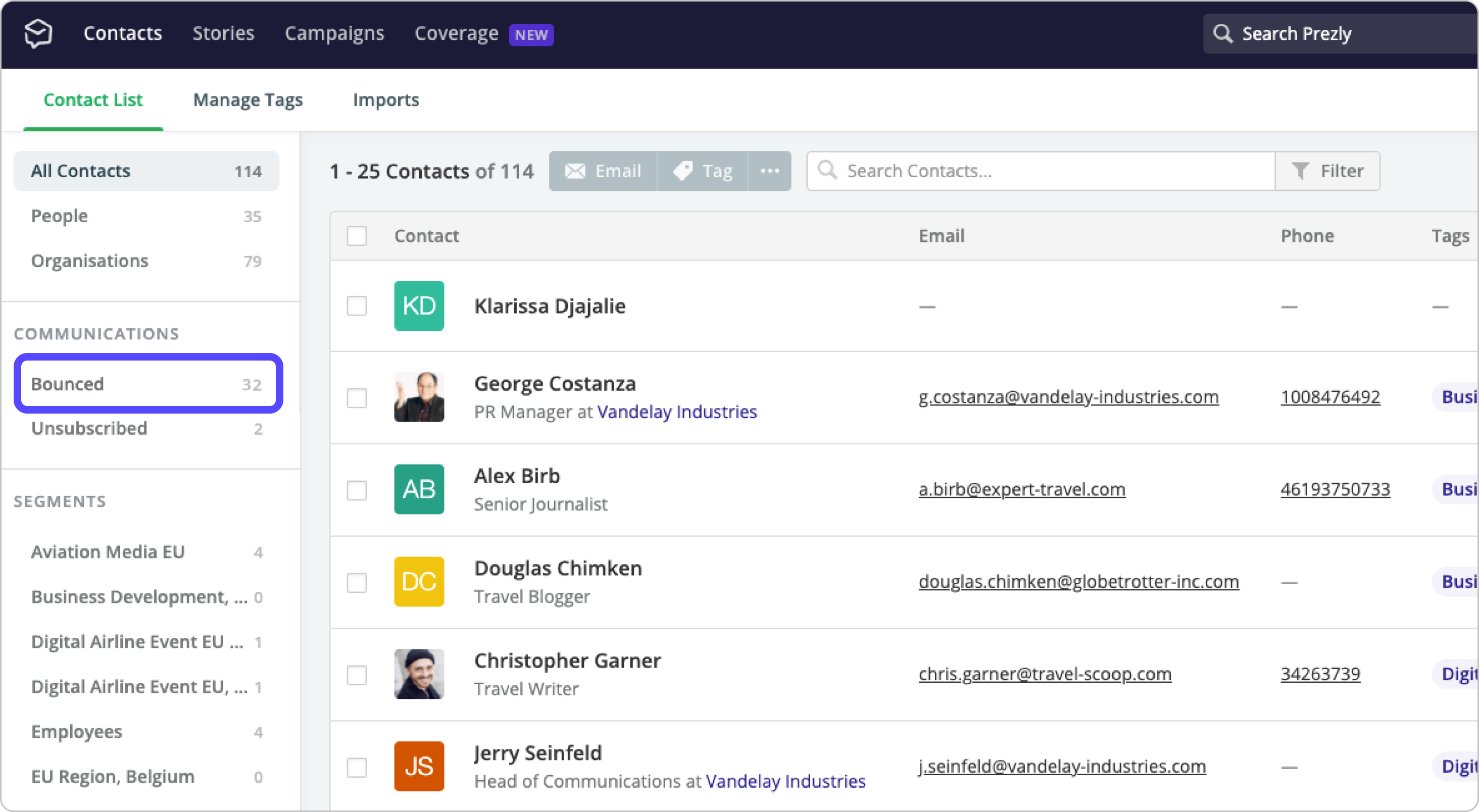1479x812 pixels.
Task: Open the Unsubscribed contacts list
Action: pyautogui.click(x=146, y=428)
